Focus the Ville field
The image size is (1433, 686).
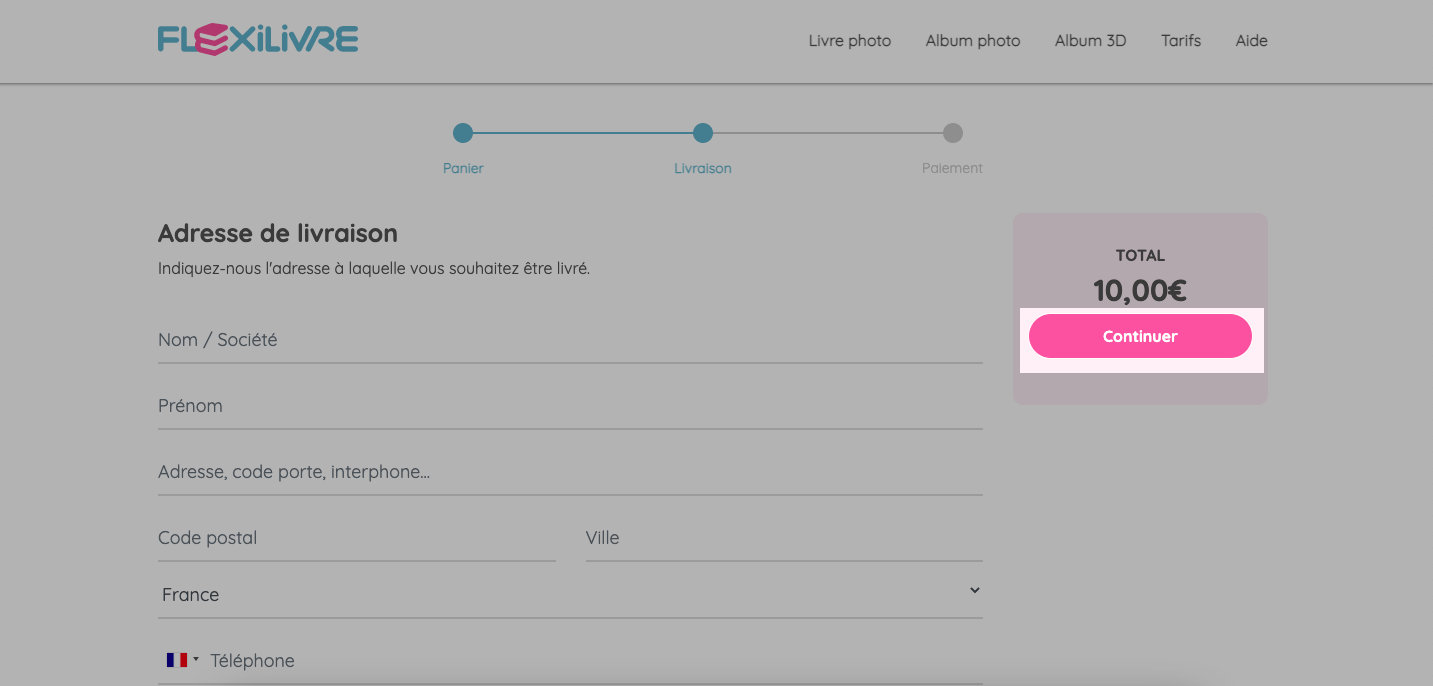784,538
